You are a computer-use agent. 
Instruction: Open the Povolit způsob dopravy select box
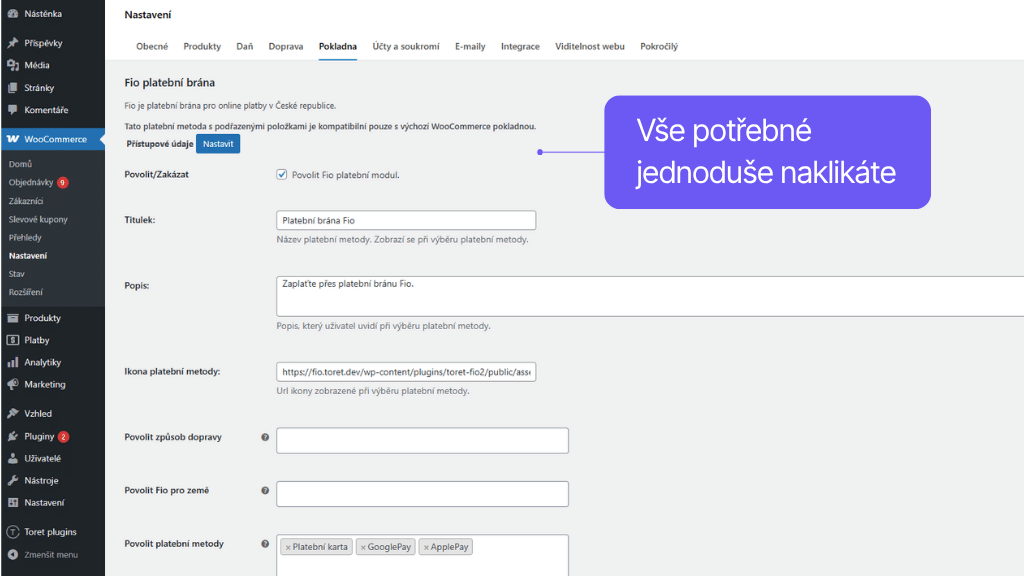click(x=422, y=441)
